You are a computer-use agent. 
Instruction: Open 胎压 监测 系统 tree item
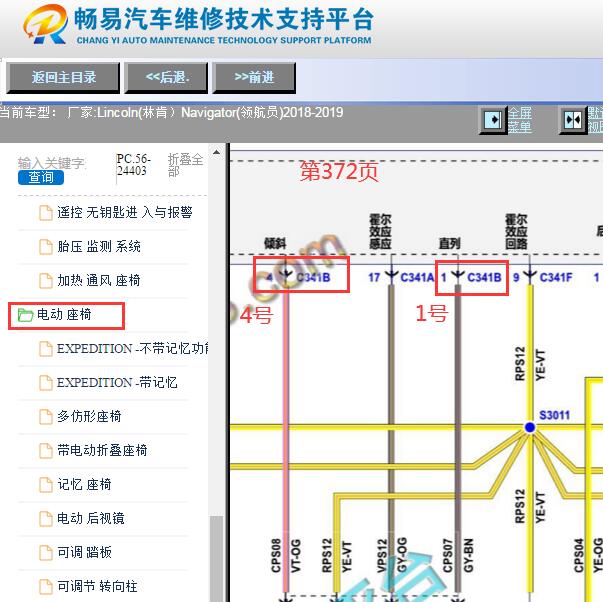point(99,247)
